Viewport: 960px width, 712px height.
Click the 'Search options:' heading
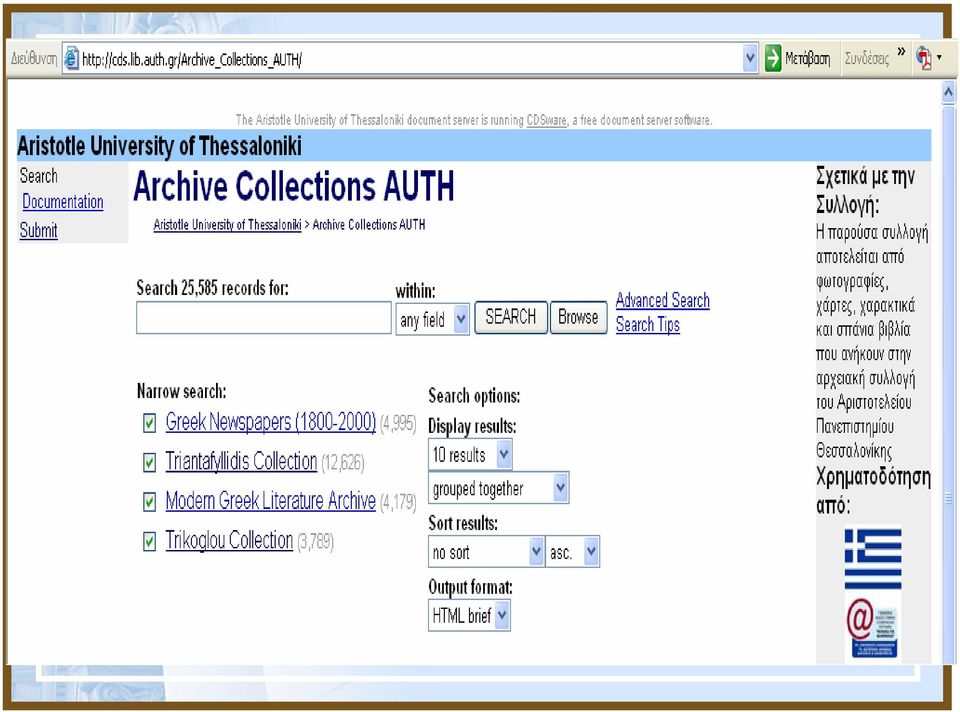tap(474, 396)
